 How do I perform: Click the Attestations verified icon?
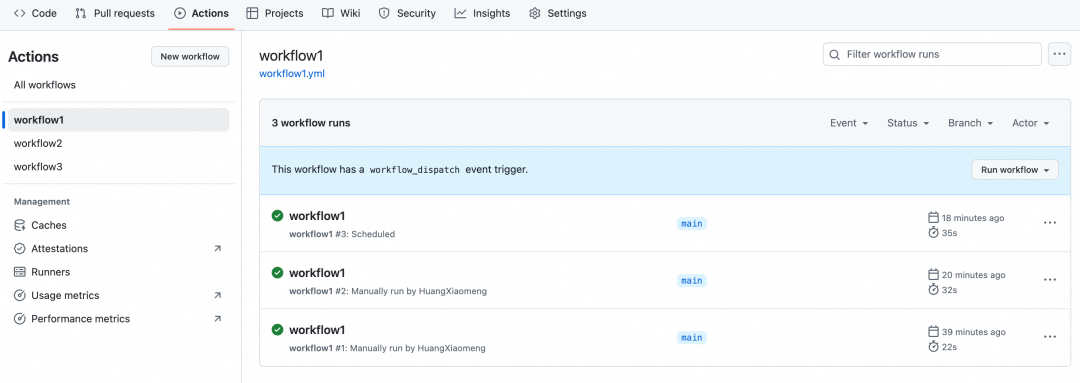20,249
